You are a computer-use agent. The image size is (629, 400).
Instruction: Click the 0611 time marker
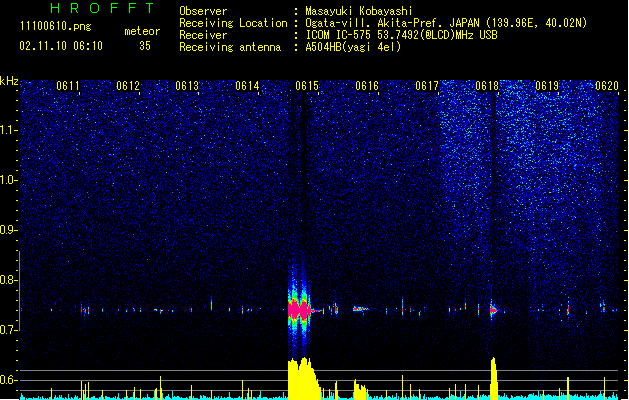(68, 86)
